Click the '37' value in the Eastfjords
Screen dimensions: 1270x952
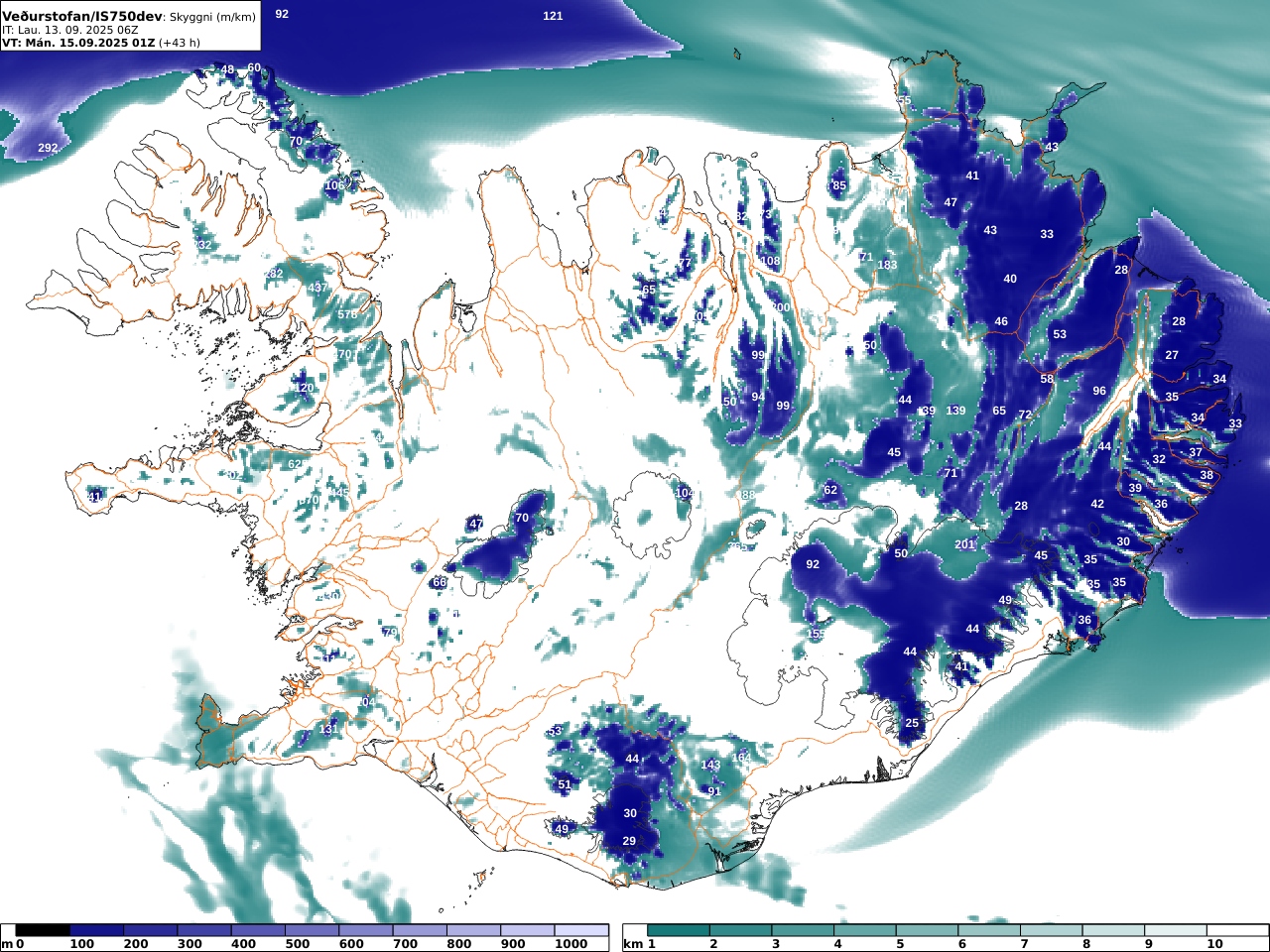tap(1196, 452)
